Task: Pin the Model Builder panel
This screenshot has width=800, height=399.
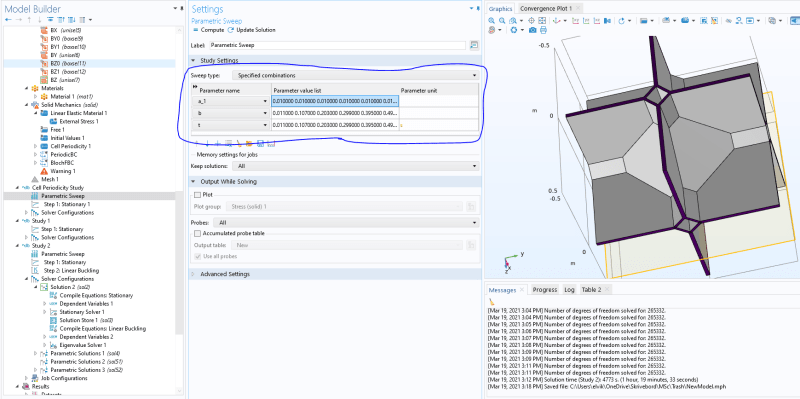Action: coord(183,8)
